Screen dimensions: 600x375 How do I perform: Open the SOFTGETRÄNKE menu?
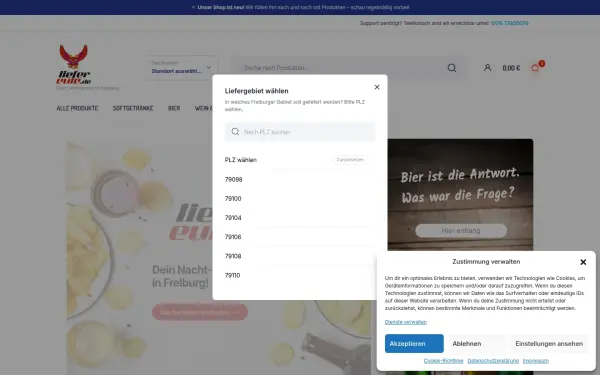(133, 108)
